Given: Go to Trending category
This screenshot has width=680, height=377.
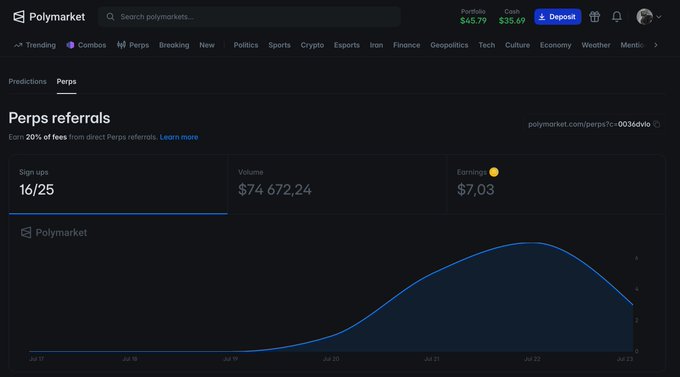Looking at the screenshot, I should point(35,45).
